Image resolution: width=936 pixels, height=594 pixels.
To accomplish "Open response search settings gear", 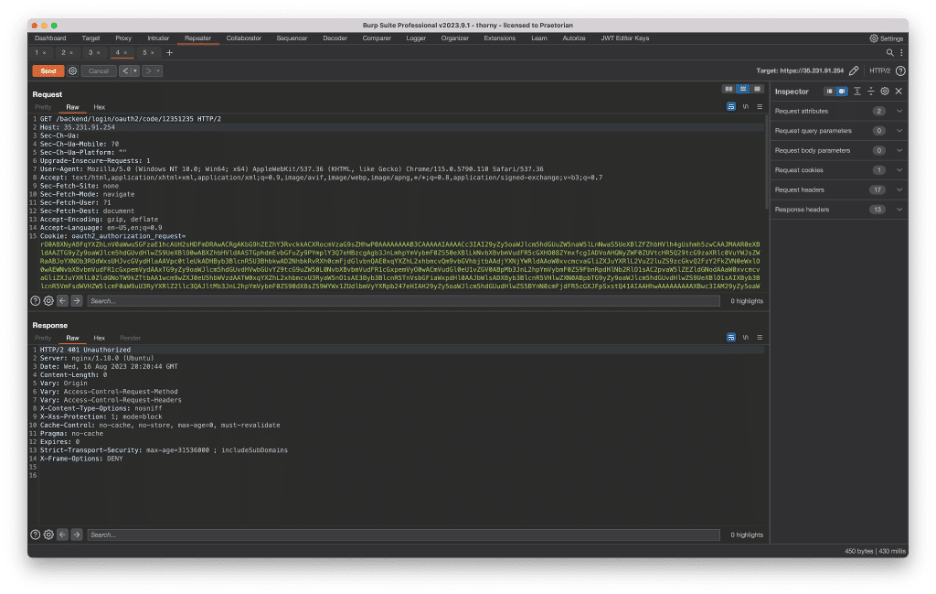I will [x=49, y=535].
